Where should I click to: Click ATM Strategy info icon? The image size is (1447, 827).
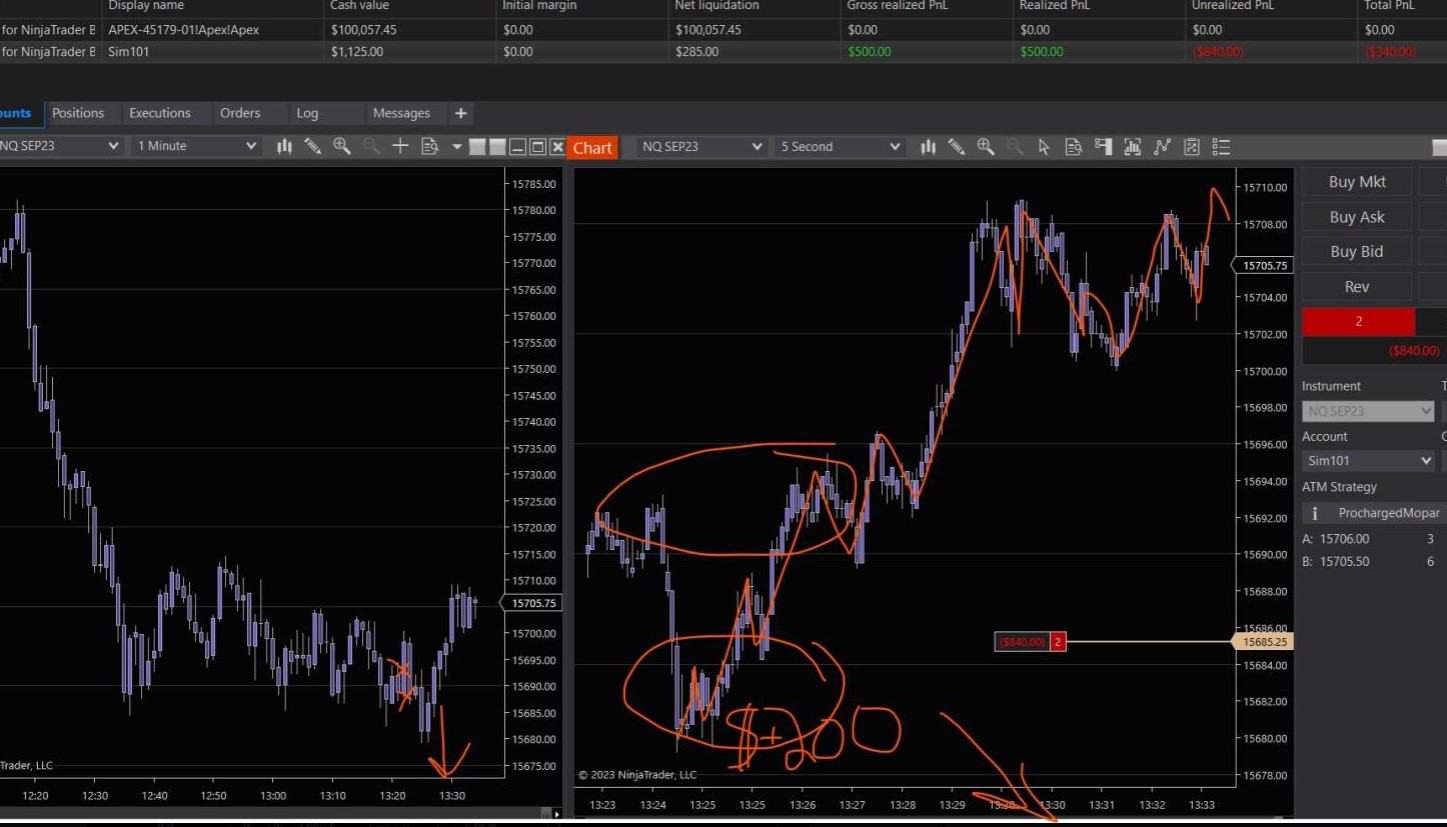click(1315, 513)
